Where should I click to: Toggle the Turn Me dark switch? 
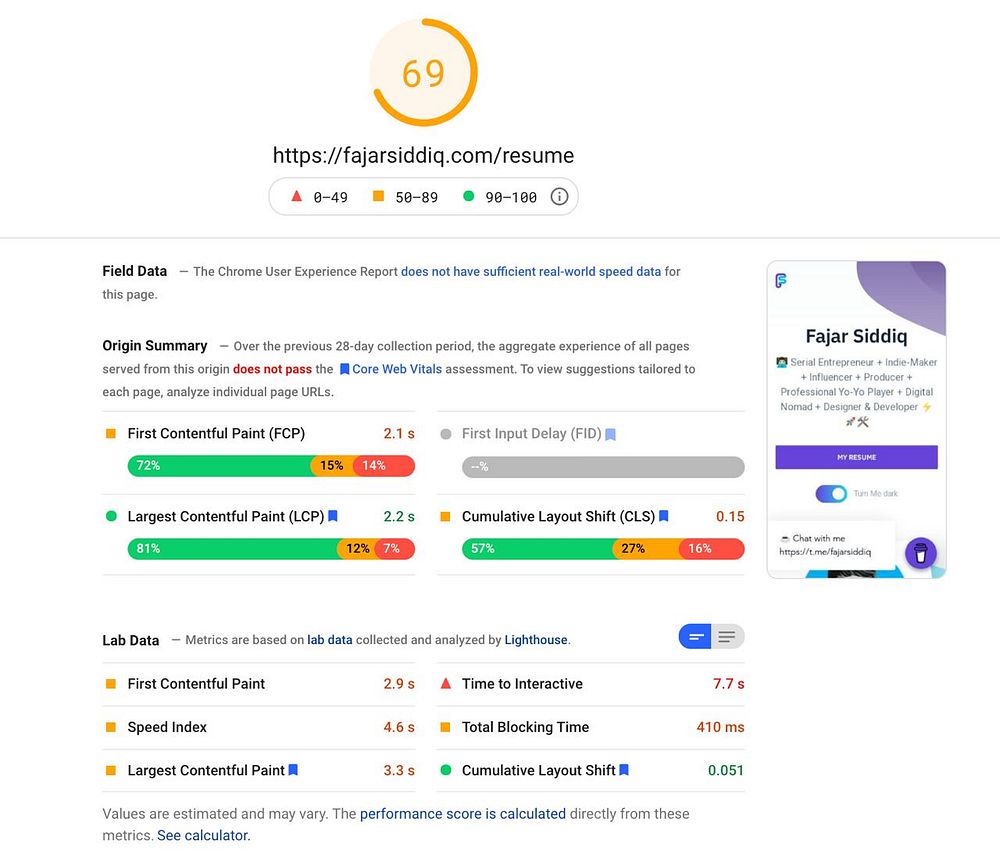(831, 493)
